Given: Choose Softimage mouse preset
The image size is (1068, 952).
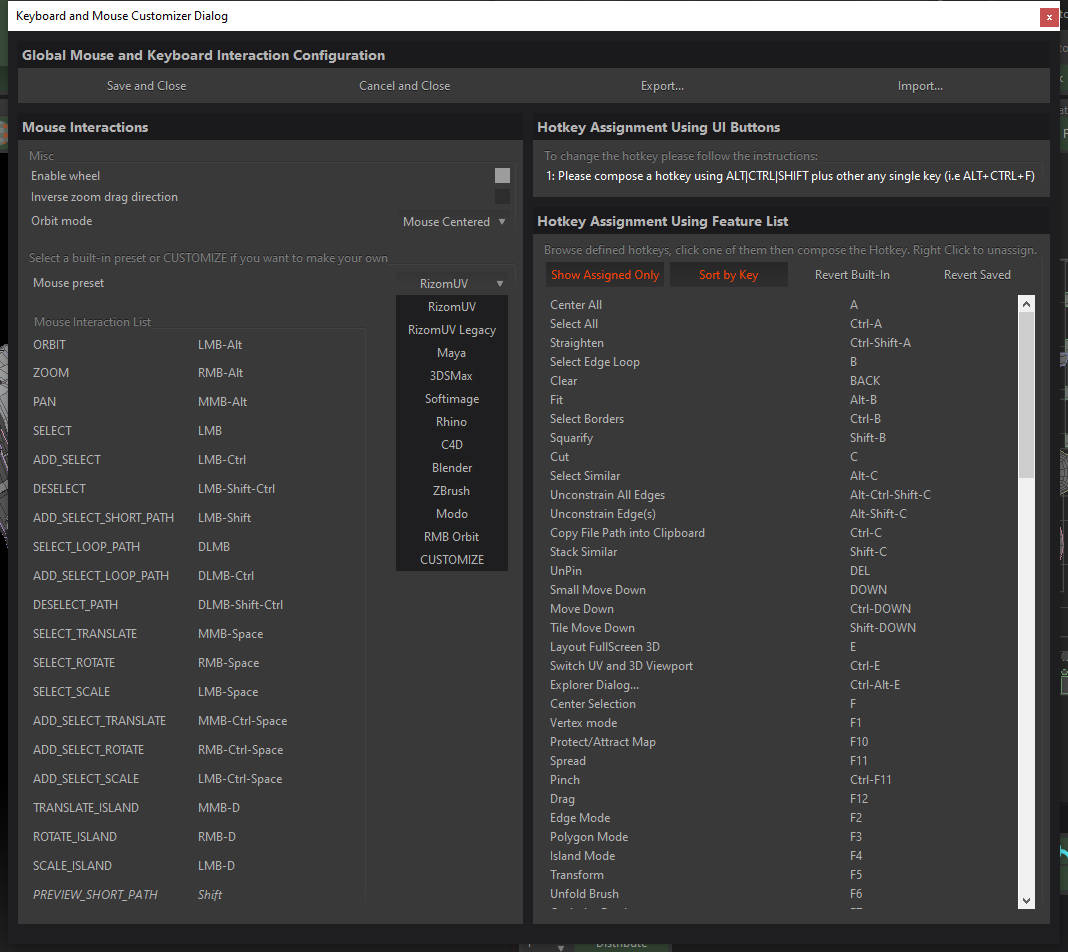Looking at the screenshot, I should [452, 399].
